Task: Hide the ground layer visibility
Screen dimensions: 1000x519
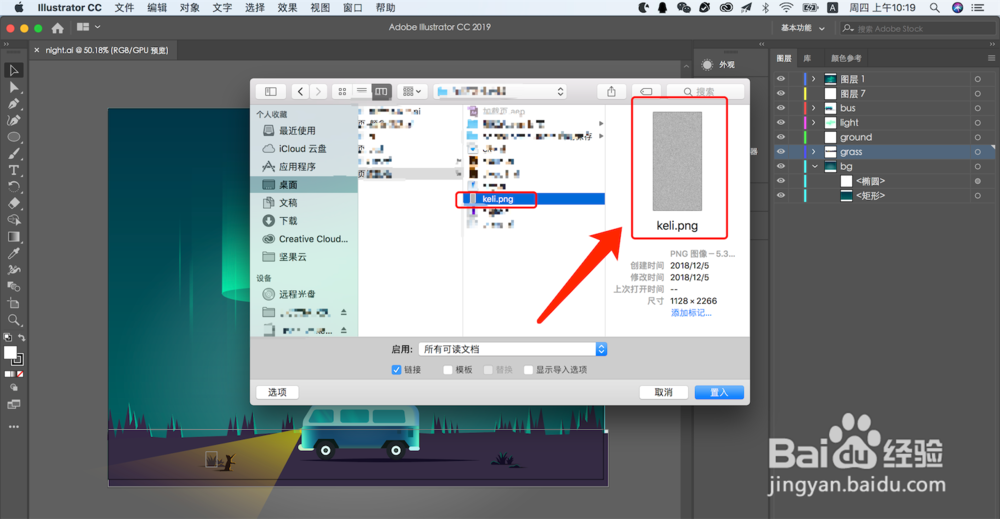Action: click(x=781, y=137)
